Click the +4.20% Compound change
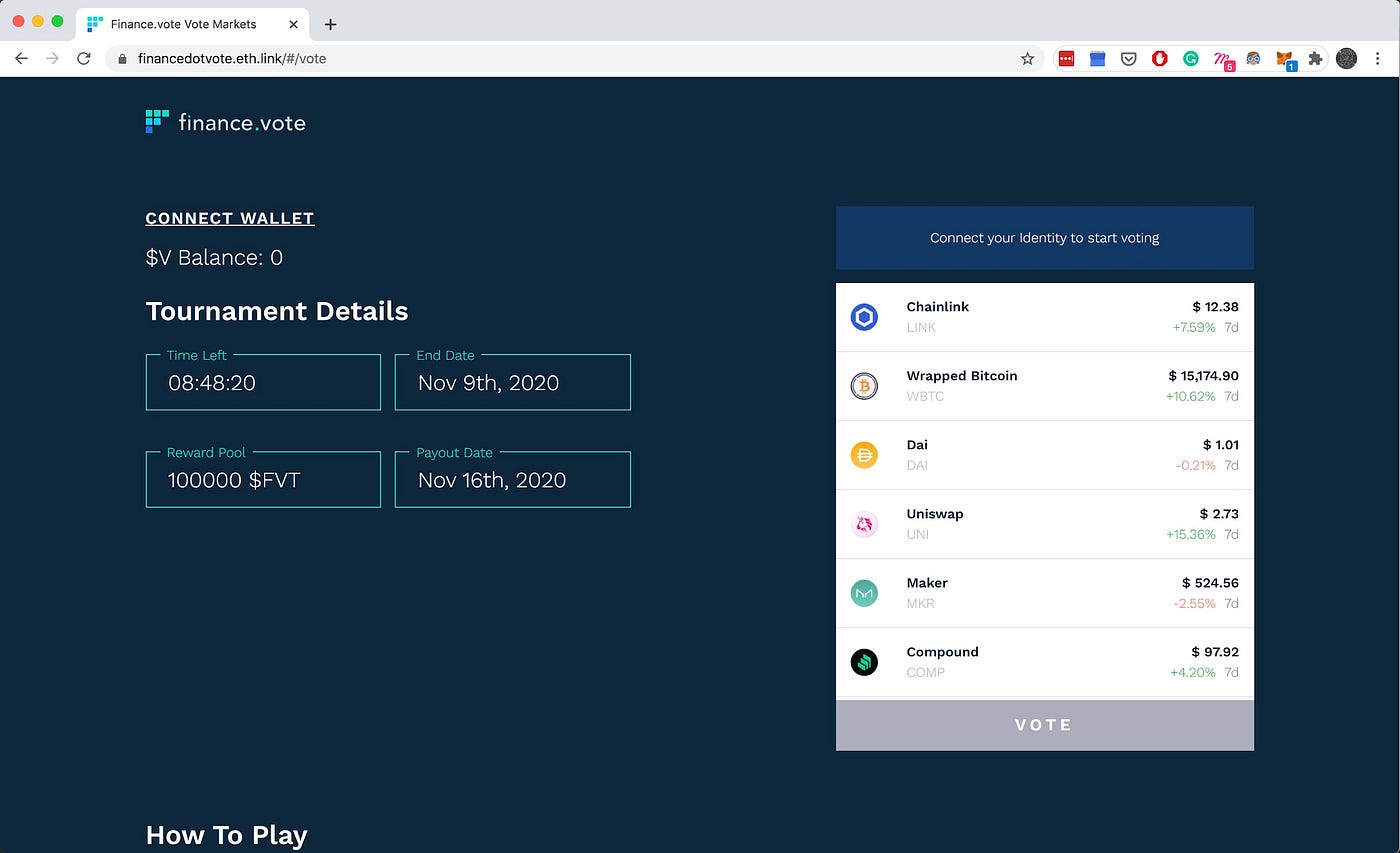The image size is (1400, 853). pyautogui.click(x=1193, y=672)
